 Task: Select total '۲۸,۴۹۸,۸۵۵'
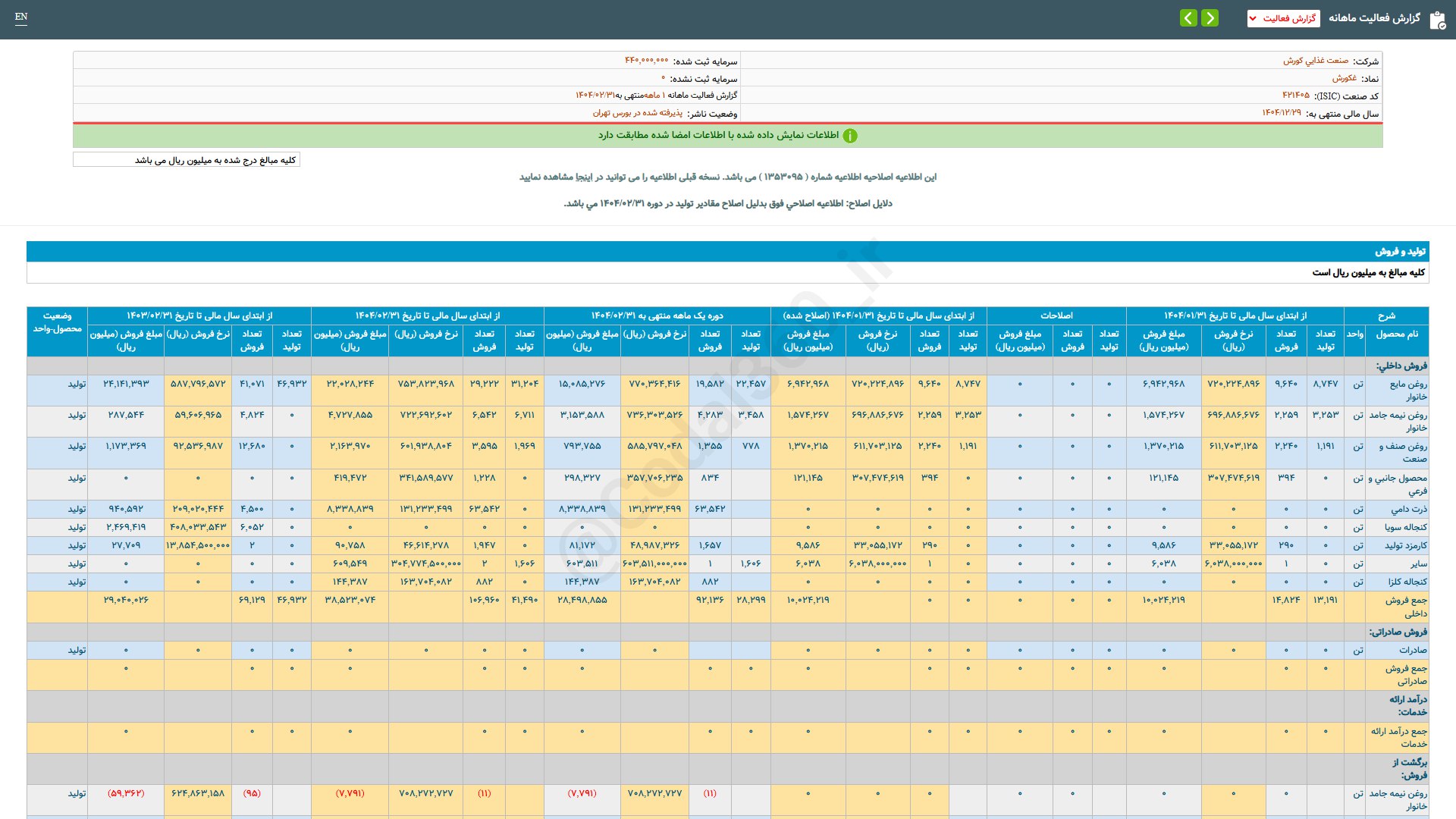click(582, 600)
